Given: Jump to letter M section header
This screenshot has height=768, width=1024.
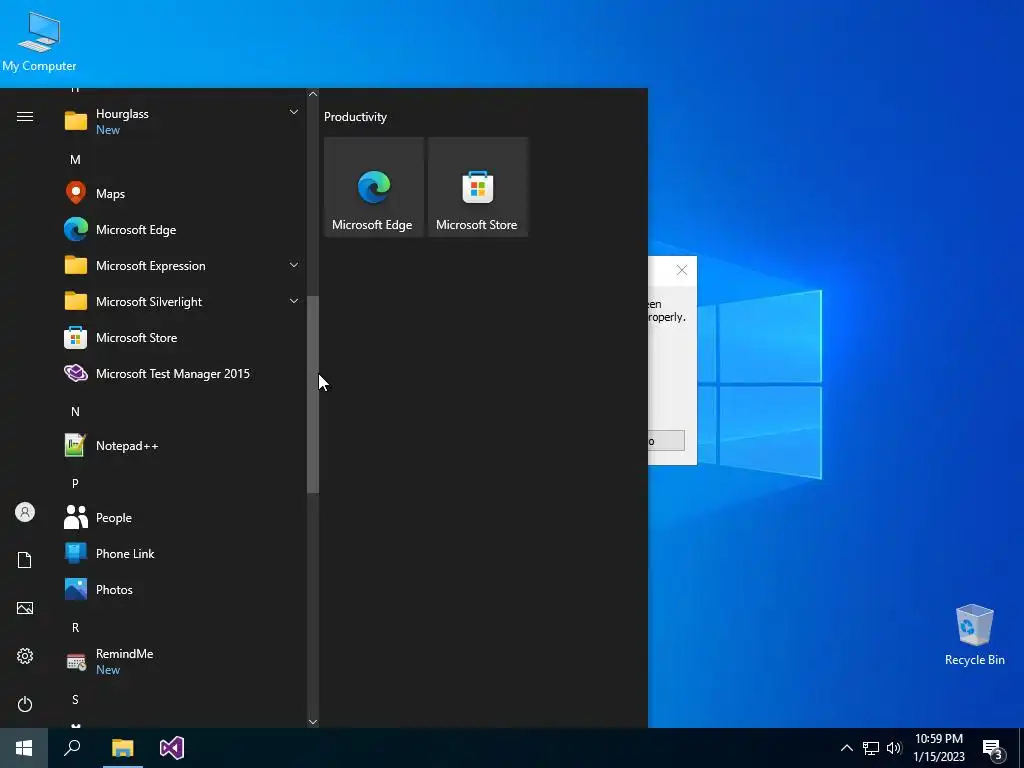Looking at the screenshot, I should [x=75, y=159].
